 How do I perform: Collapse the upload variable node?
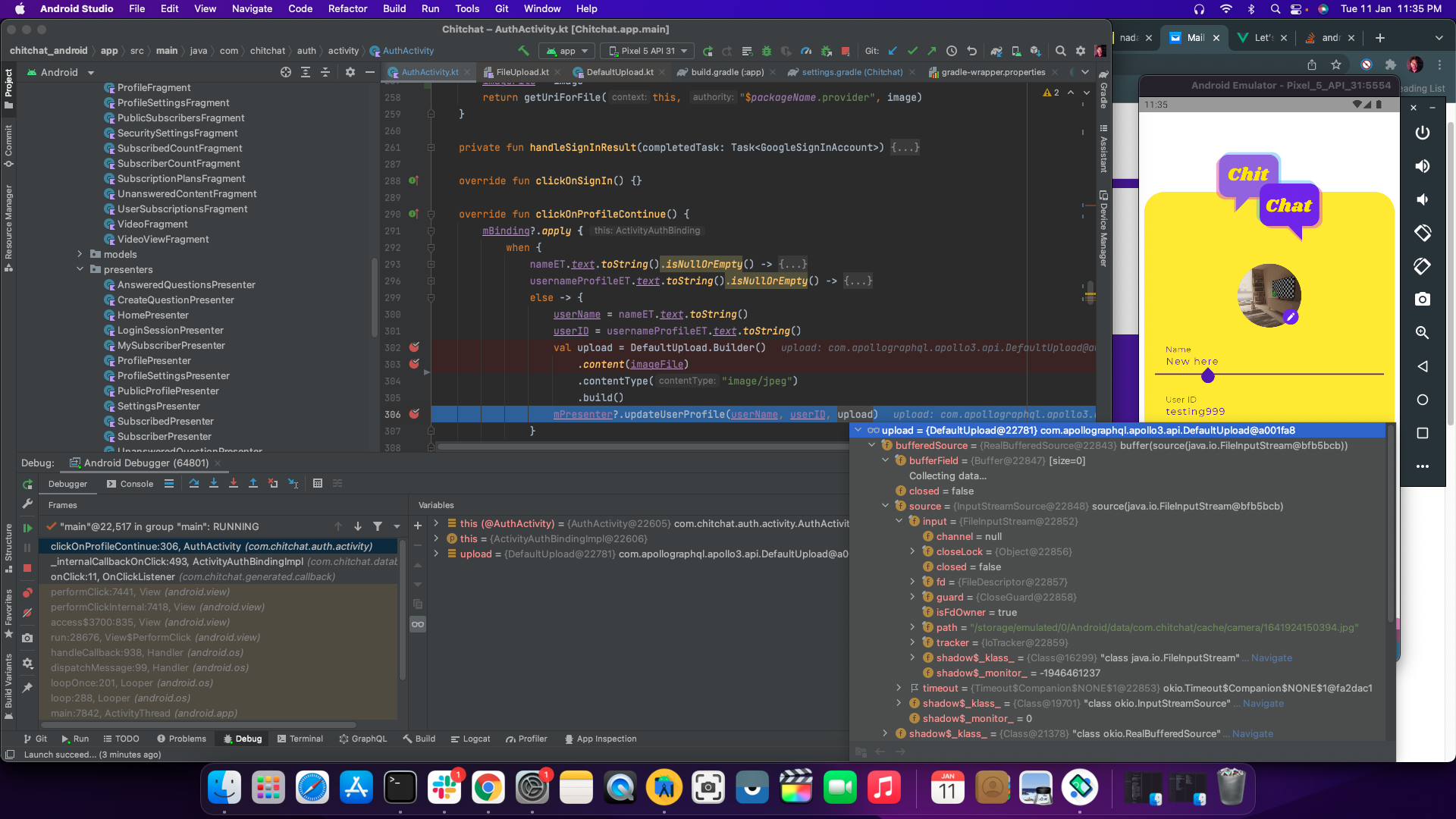pyautogui.click(x=859, y=430)
